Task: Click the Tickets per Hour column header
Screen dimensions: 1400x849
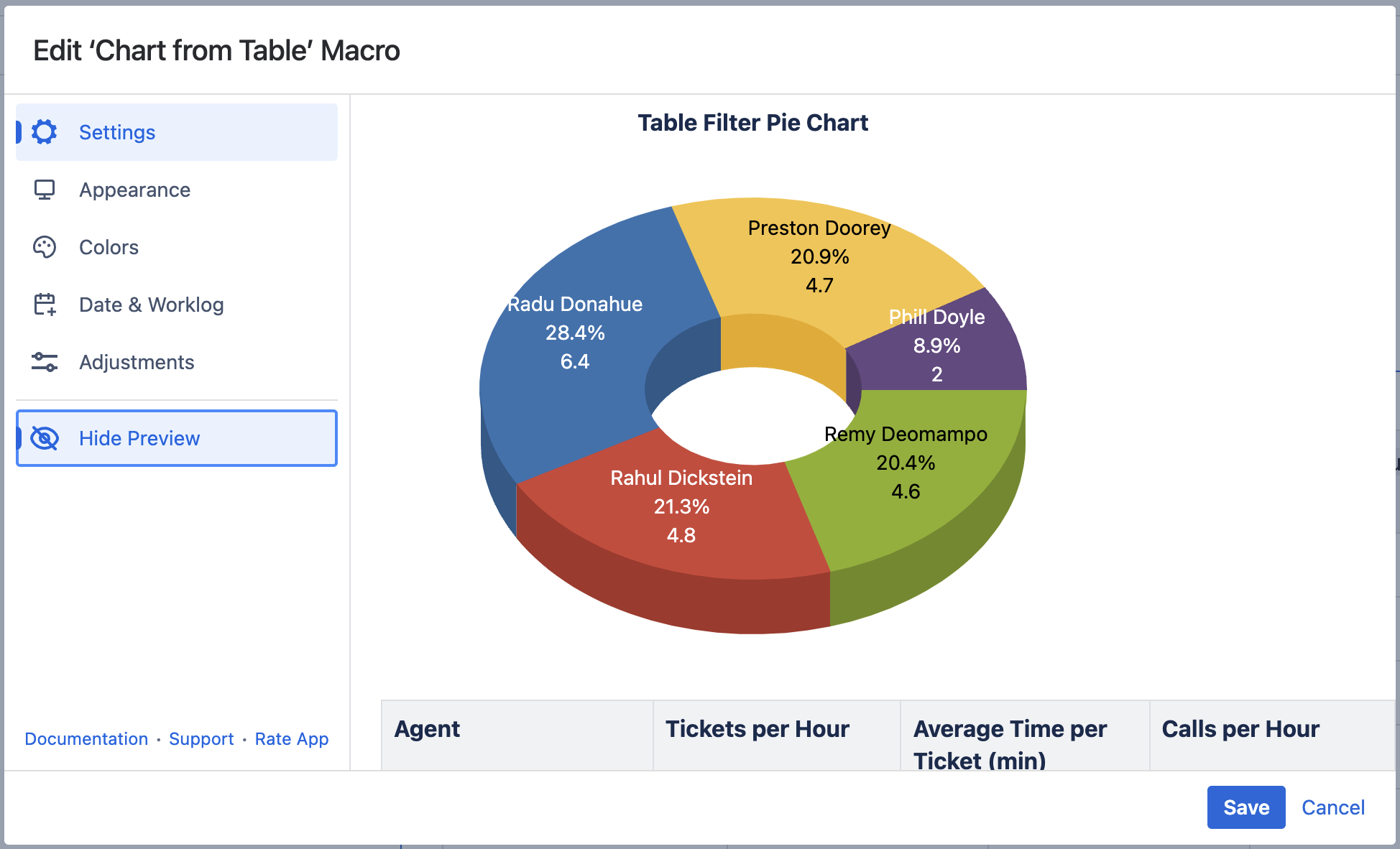Action: tap(757, 729)
